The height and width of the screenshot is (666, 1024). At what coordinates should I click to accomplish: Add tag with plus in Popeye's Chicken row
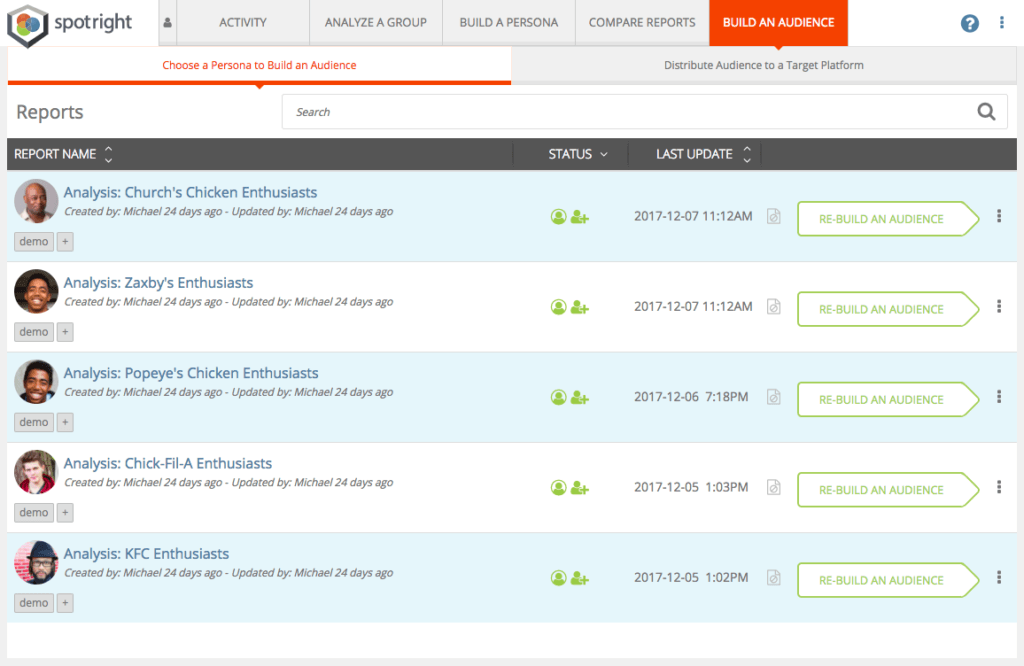pyautogui.click(x=65, y=422)
